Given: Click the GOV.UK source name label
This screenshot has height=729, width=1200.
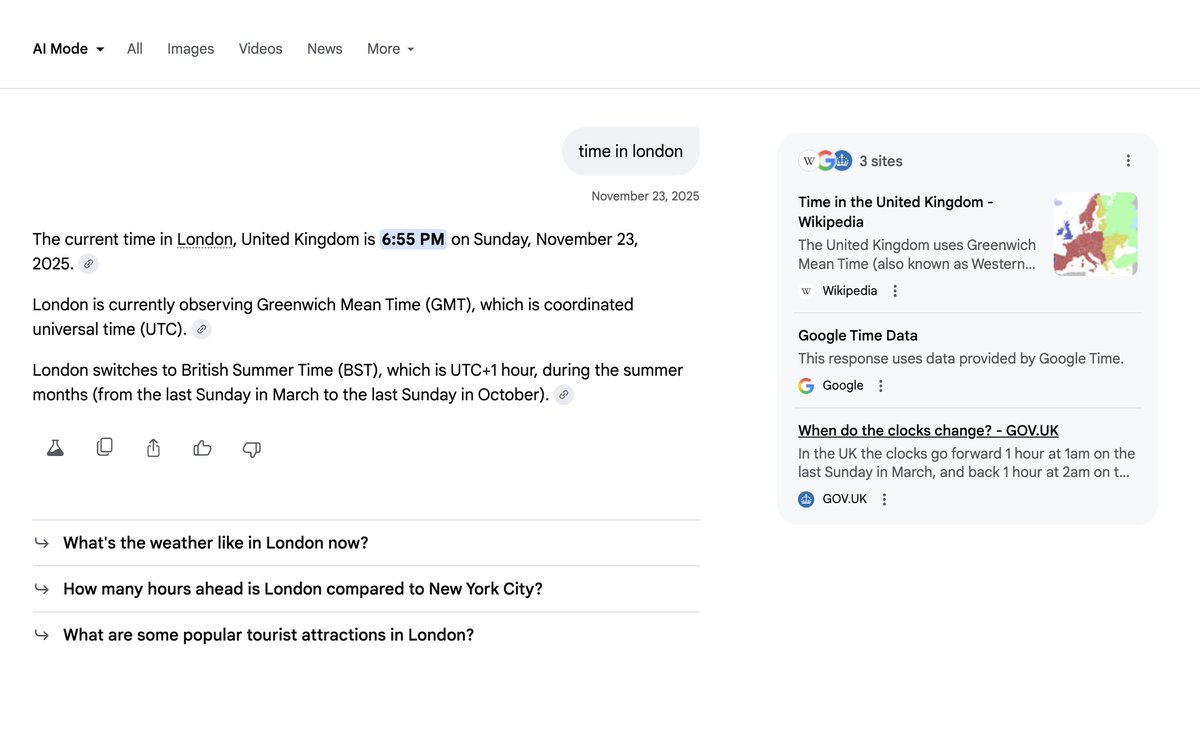Looking at the screenshot, I should (x=845, y=499).
